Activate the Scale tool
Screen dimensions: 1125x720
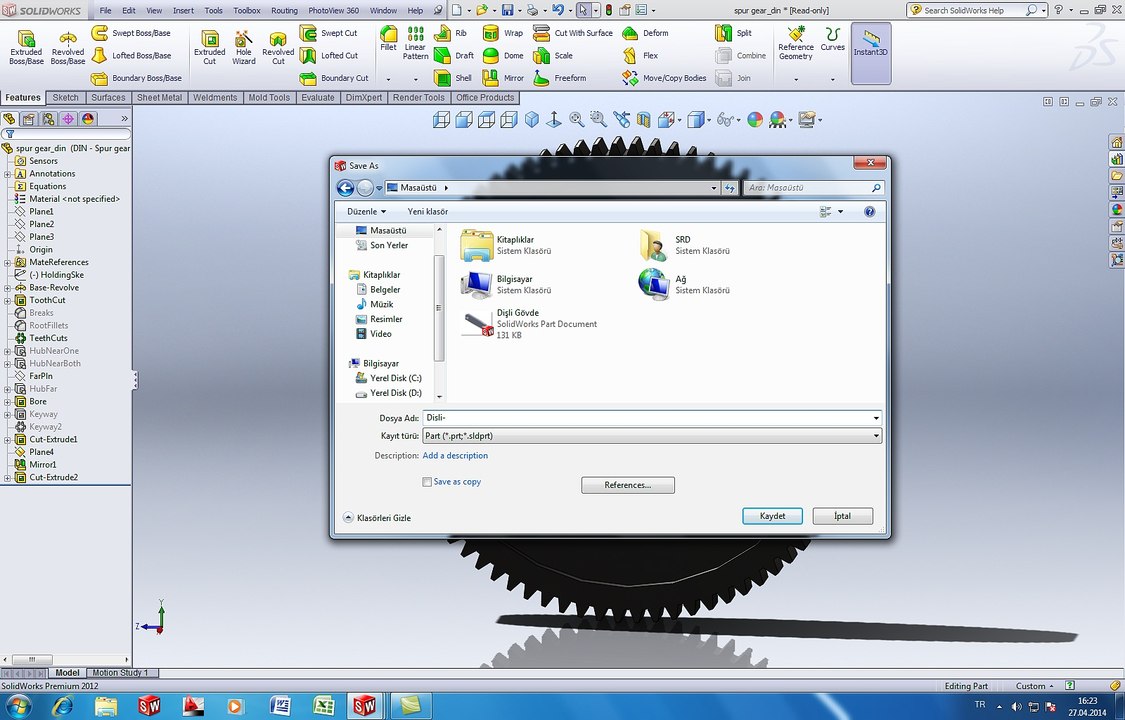tap(552, 55)
